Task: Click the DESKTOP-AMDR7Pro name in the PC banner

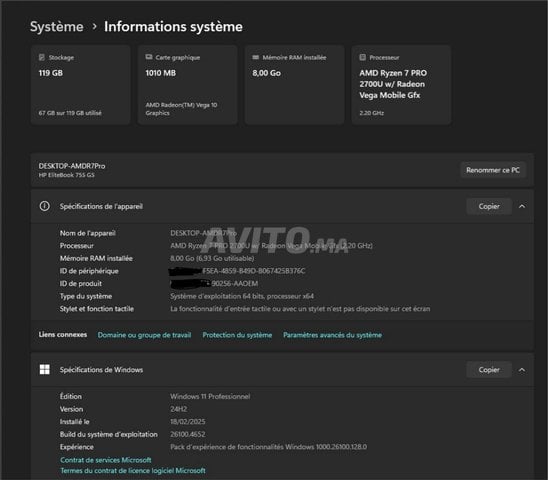Action: click(x=72, y=166)
